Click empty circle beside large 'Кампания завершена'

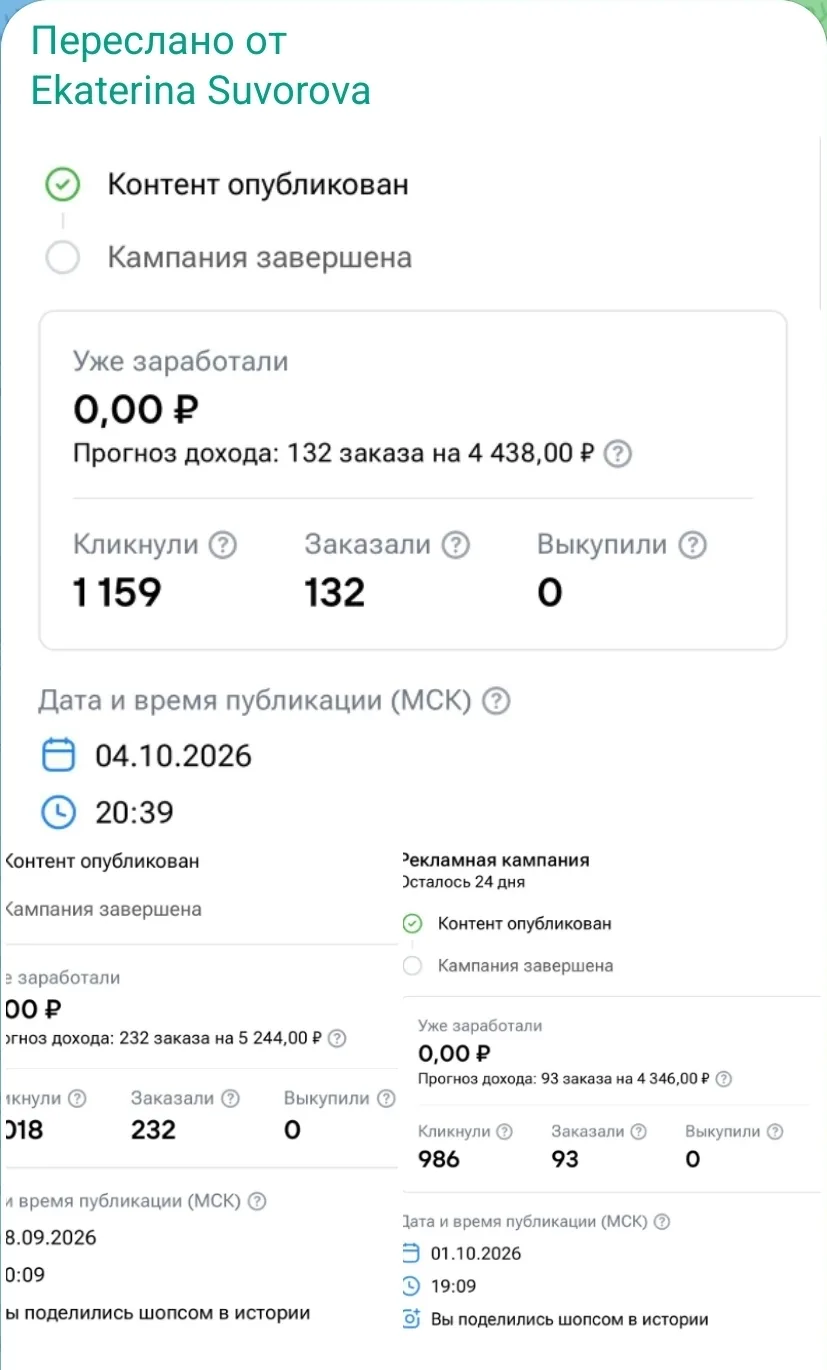click(63, 258)
